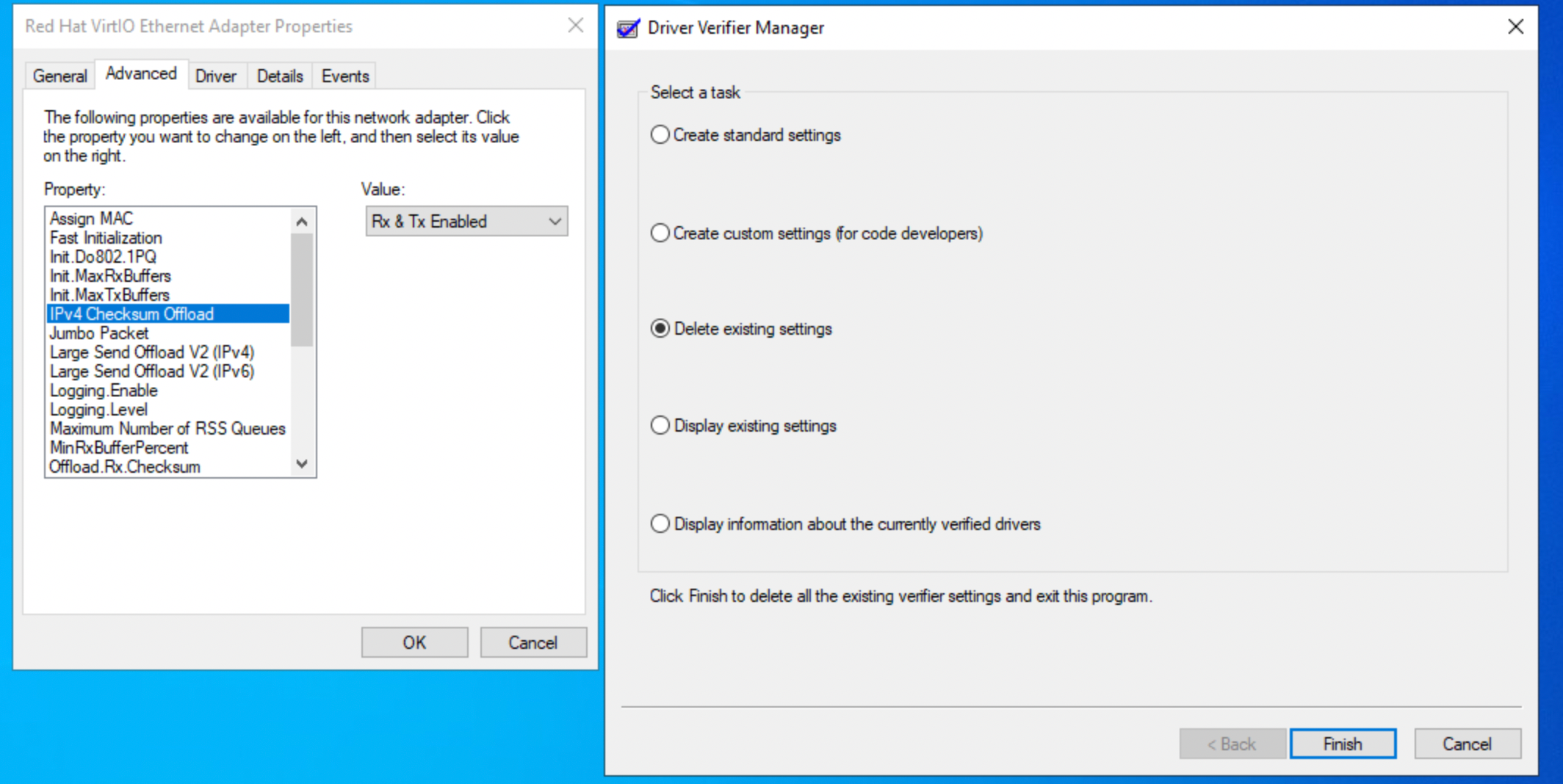Viewport: 1563px width, 784px height.
Task: Click the Property list scroll up arrow
Action: pos(302,221)
